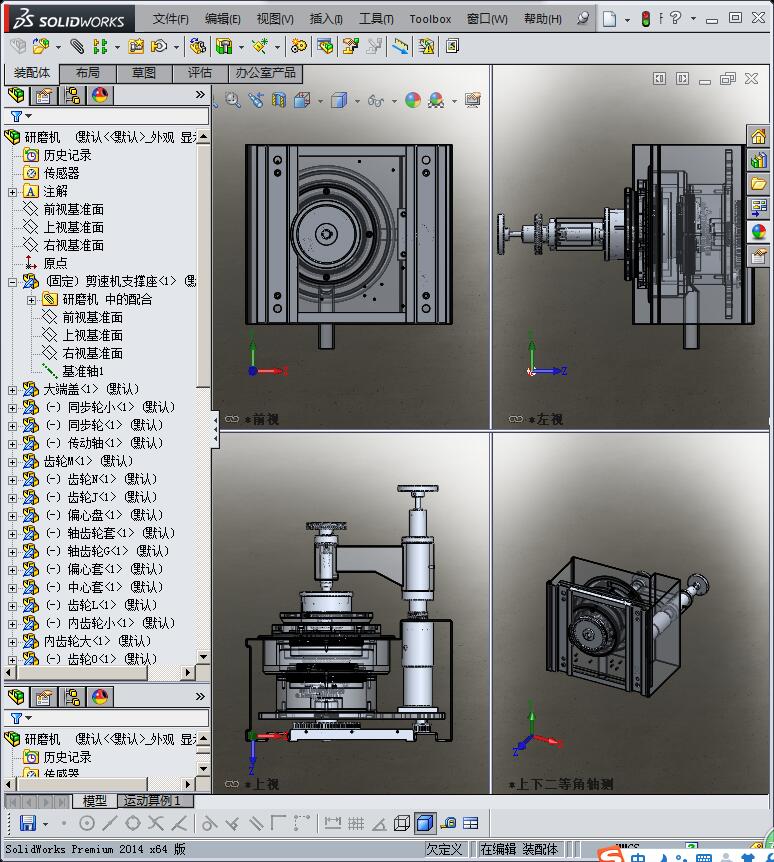Click the Assembly Features icon
This screenshot has width=774, height=862.
[x=224, y=47]
